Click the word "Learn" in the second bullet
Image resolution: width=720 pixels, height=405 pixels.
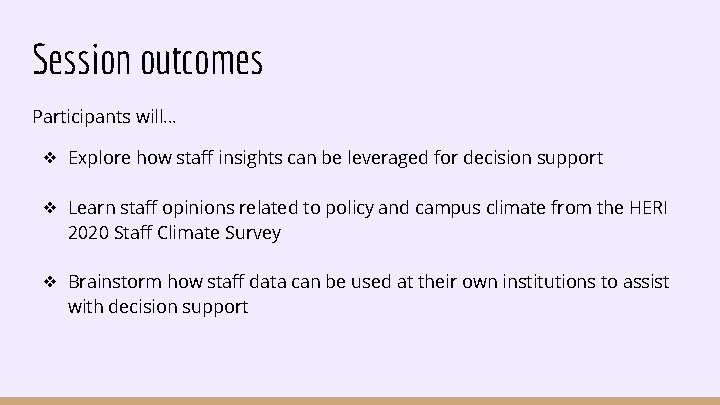point(91,208)
